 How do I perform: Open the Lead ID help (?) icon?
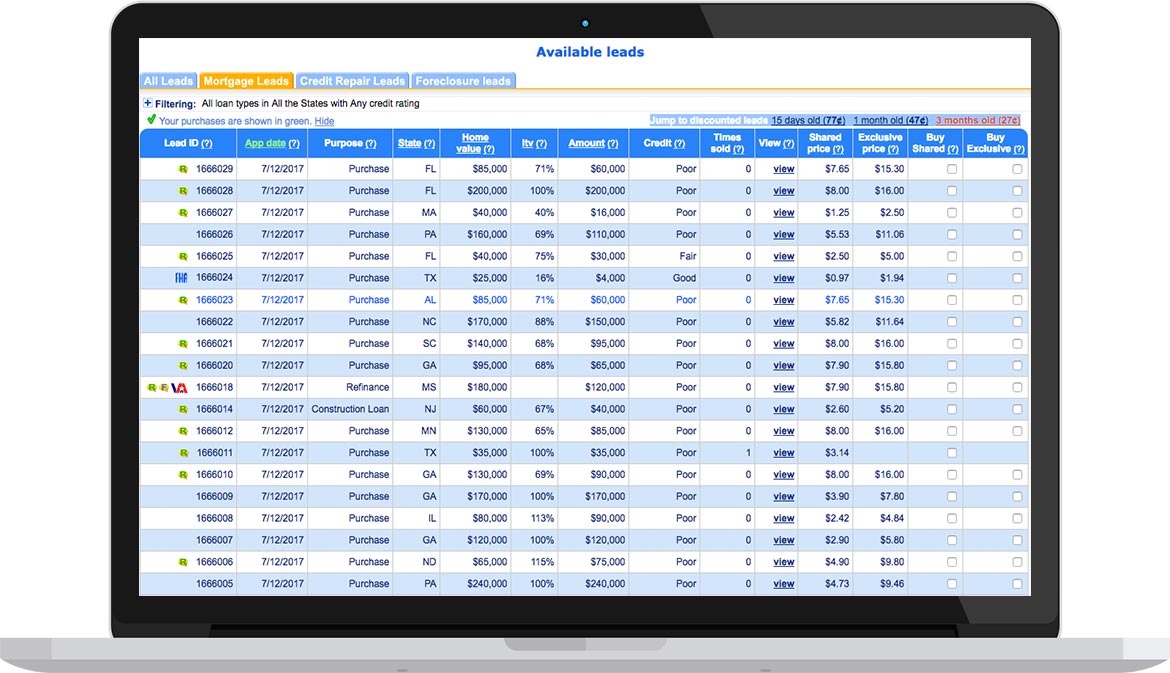[x=209, y=143]
